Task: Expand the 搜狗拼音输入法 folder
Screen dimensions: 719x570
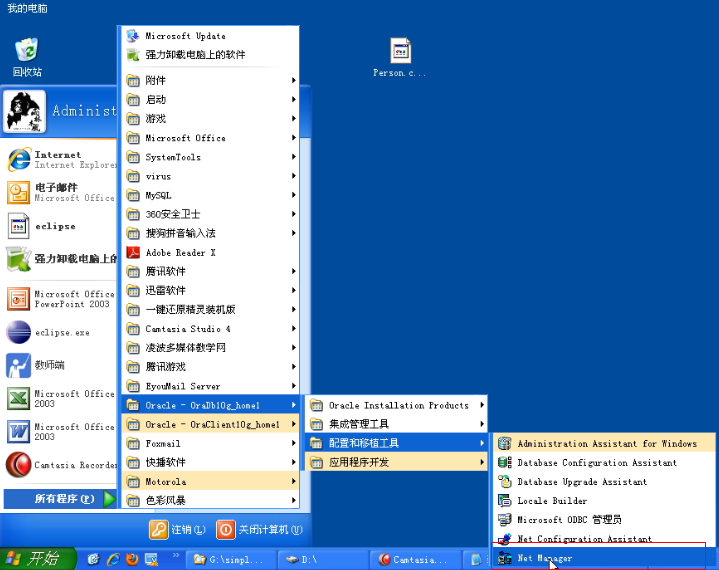Action: tap(210, 233)
